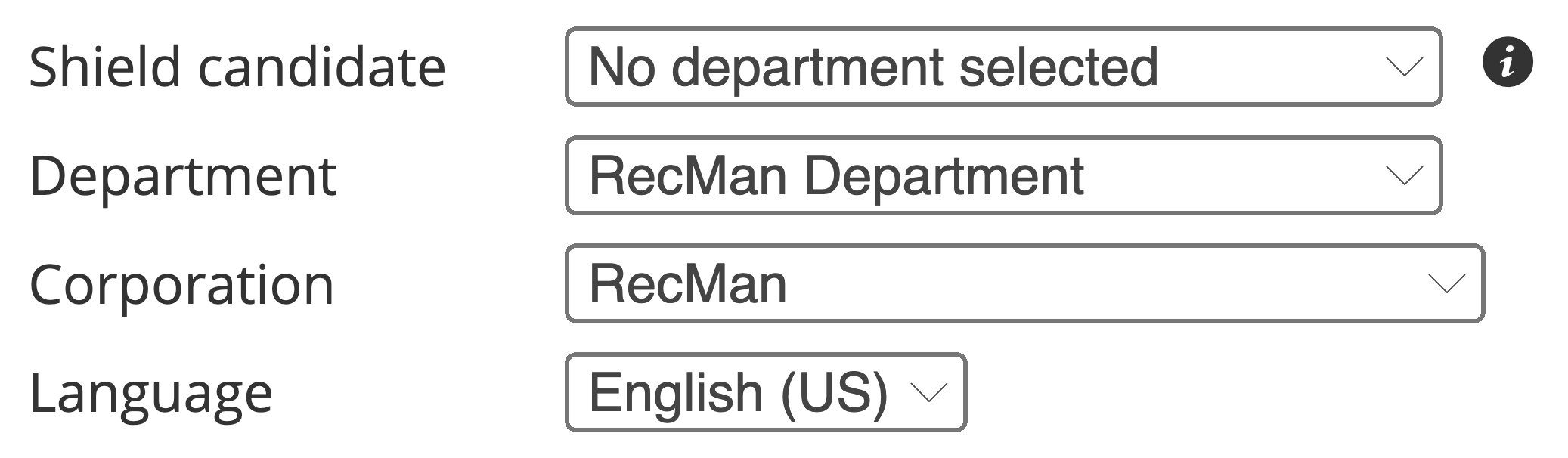Expand the Department dropdown
Screen dimensions: 1568x458
coord(1003,176)
